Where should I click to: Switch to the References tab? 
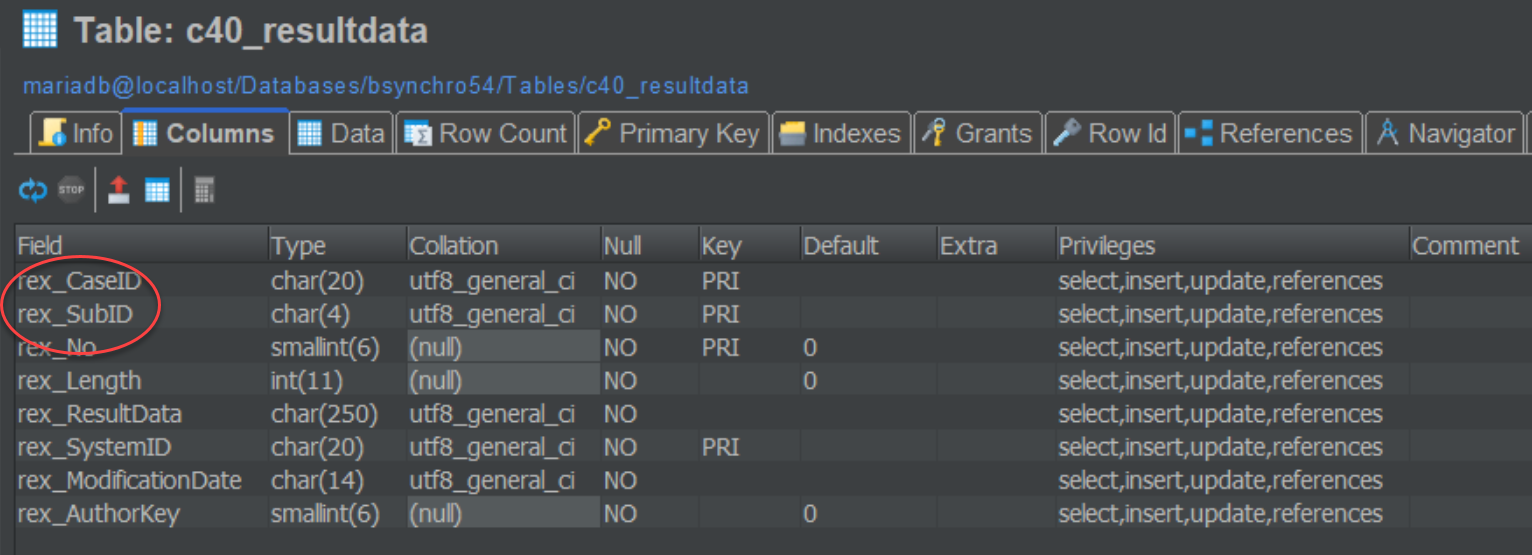1270,133
